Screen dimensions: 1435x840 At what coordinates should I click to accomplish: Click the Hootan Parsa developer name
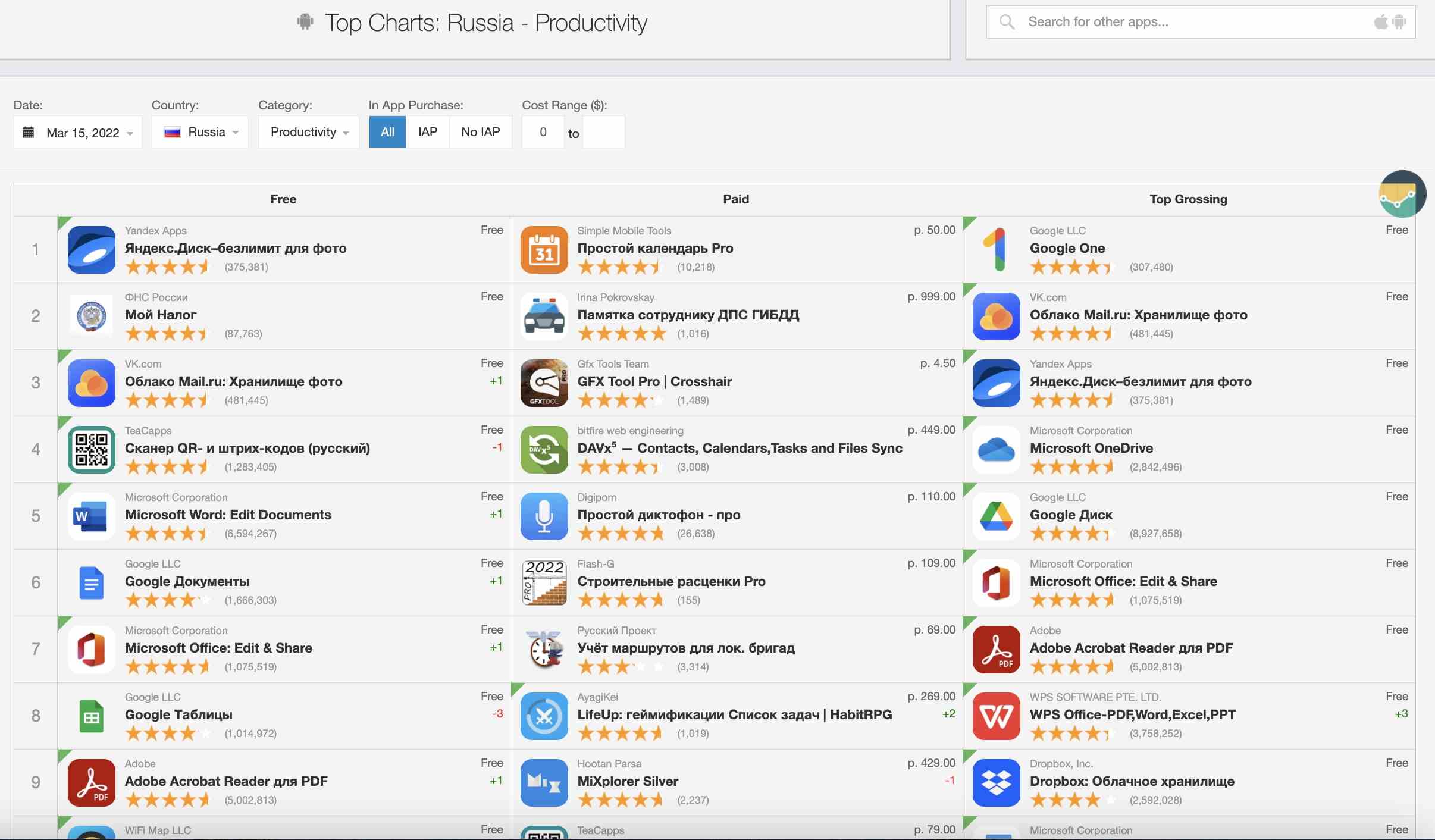pos(609,763)
